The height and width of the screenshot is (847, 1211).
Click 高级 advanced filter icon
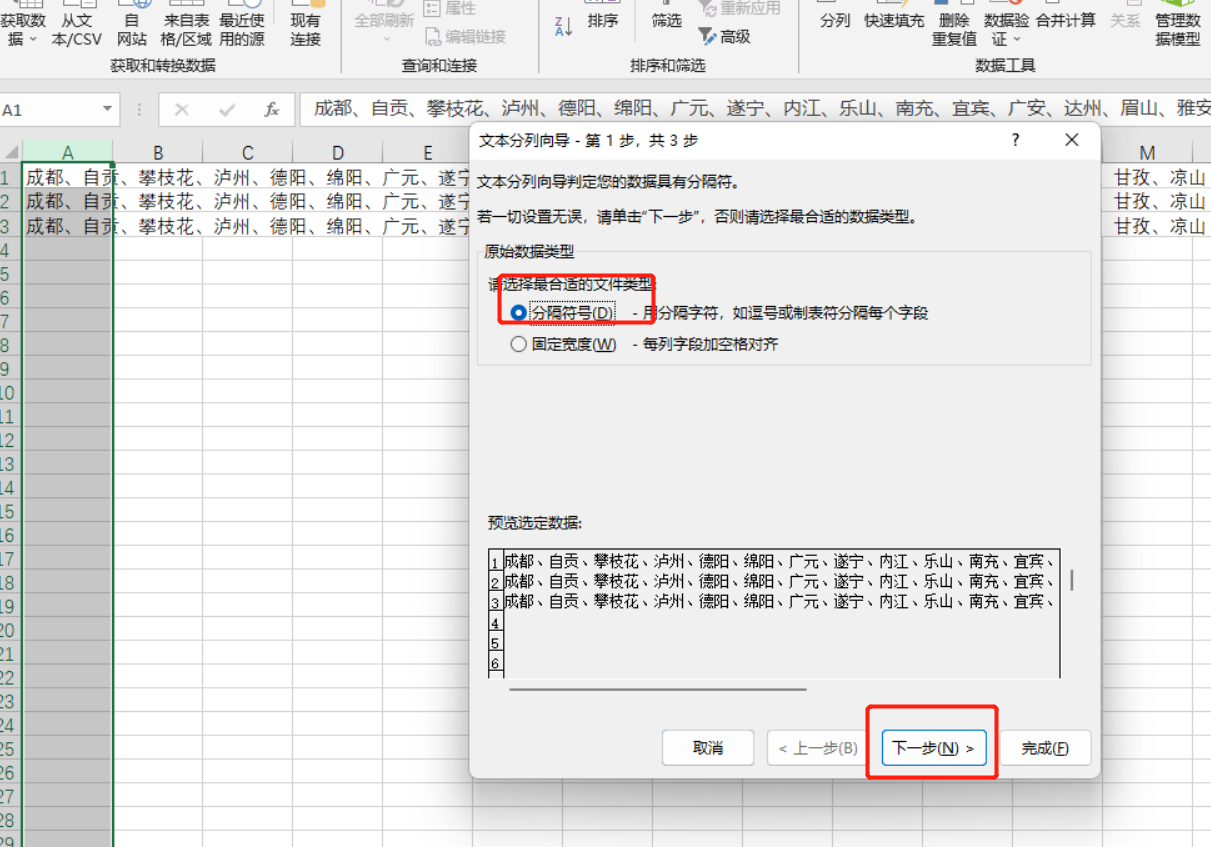tap(724, 37)
